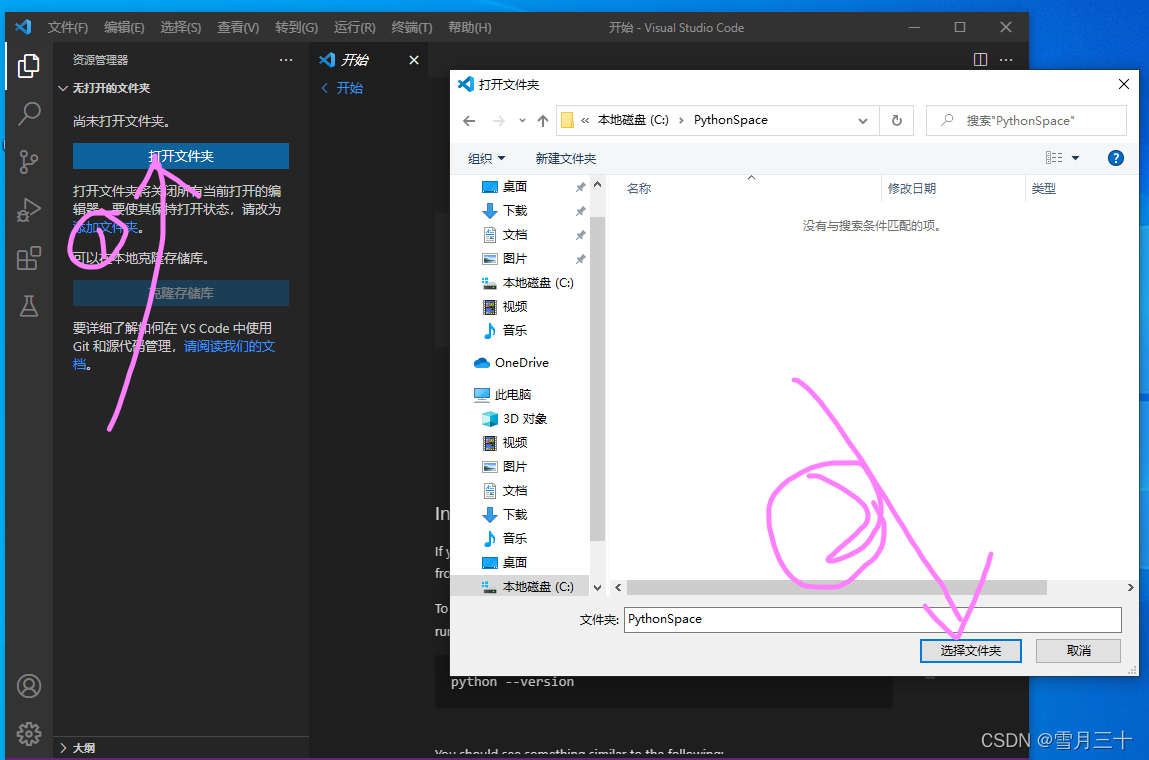Close the 打开文件夹 dialog
1149x760 pixels.
click(x=1123, y=84)
